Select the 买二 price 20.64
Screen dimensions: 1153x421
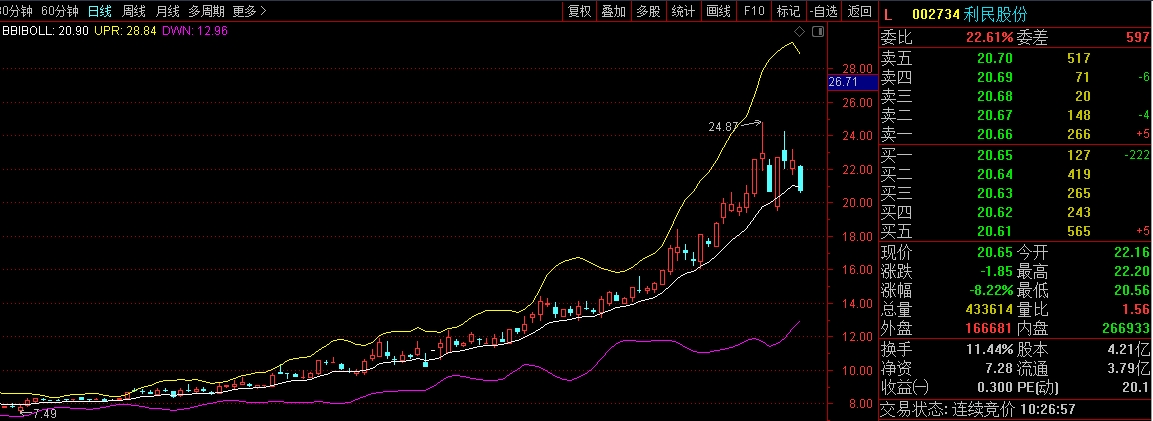[x=994, y=174]
